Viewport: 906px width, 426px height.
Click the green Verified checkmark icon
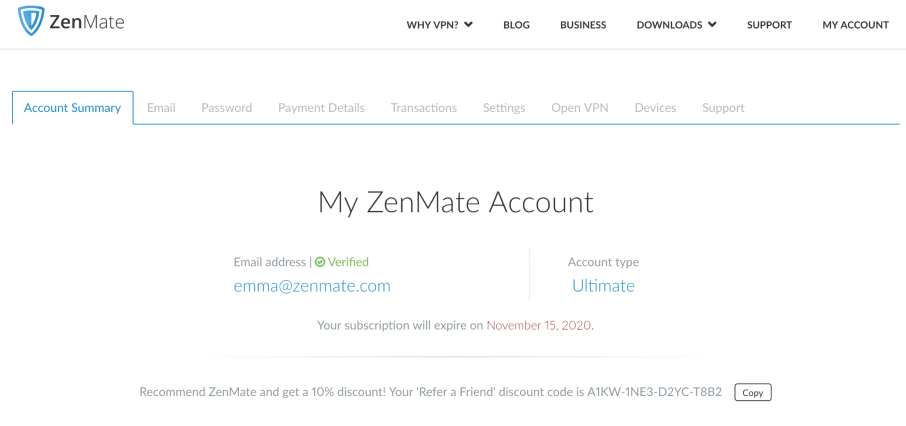[320, 262]
